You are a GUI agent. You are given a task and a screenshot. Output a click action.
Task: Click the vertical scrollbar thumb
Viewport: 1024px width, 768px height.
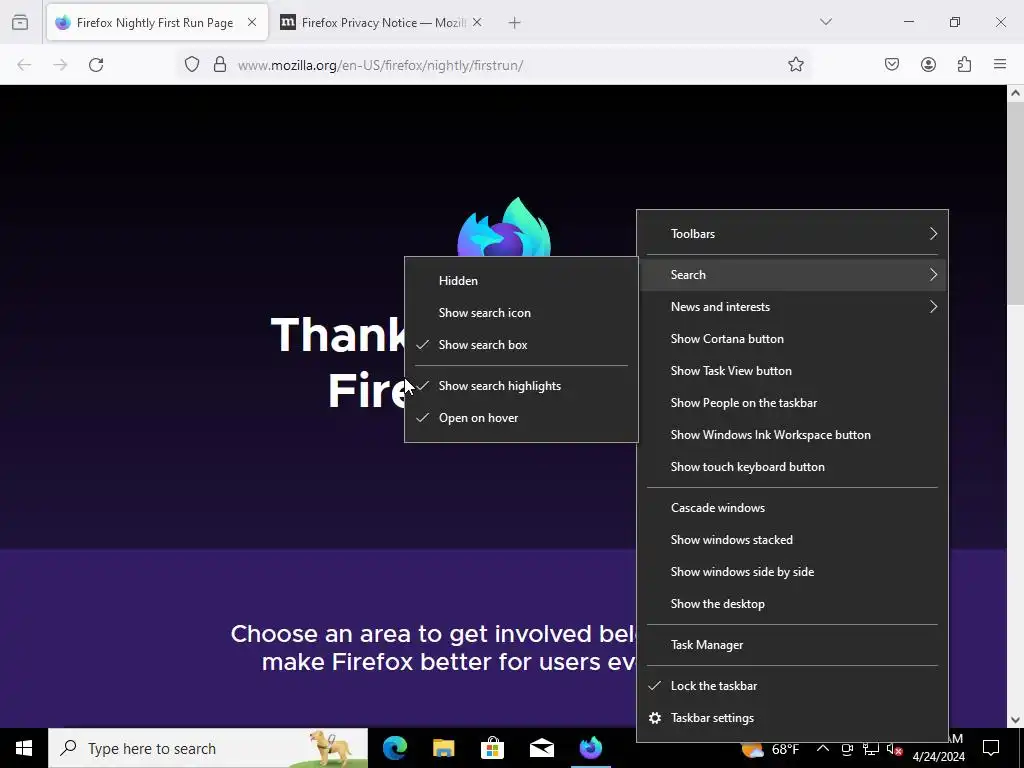pos(1015,202)
